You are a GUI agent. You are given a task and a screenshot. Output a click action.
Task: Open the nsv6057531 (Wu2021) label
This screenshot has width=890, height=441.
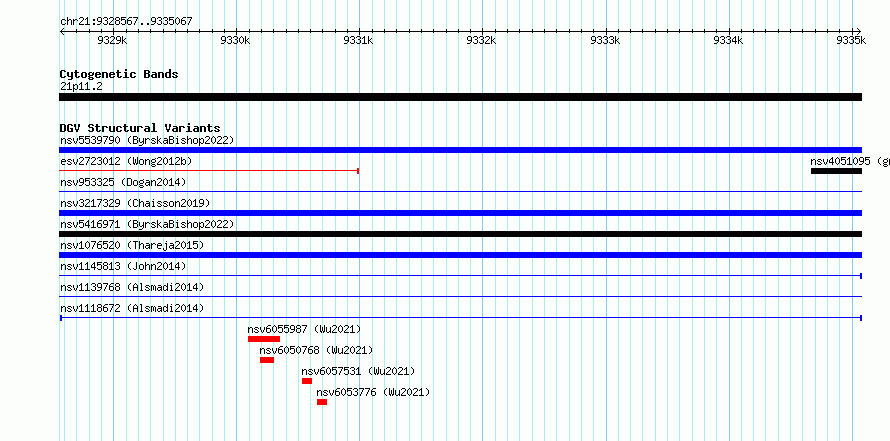pos(358,371)
